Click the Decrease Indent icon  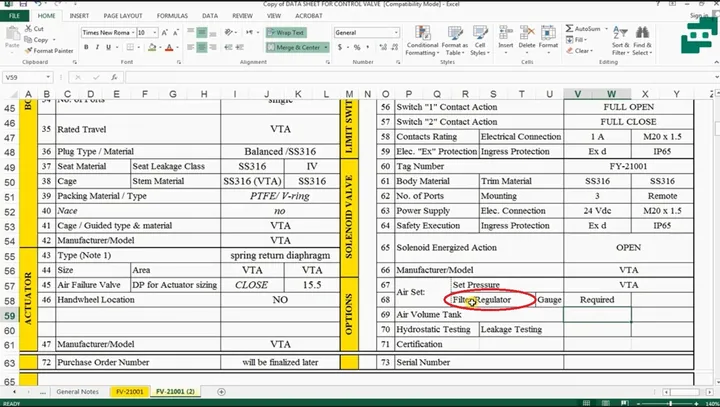[x=228, y=47]
